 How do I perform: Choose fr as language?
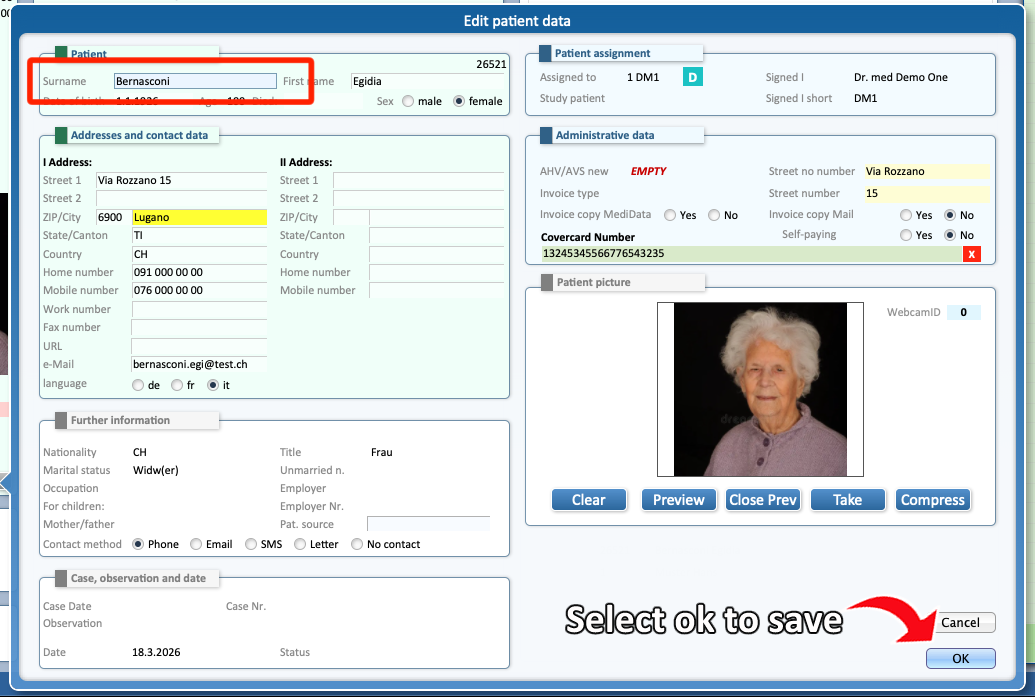176,385
